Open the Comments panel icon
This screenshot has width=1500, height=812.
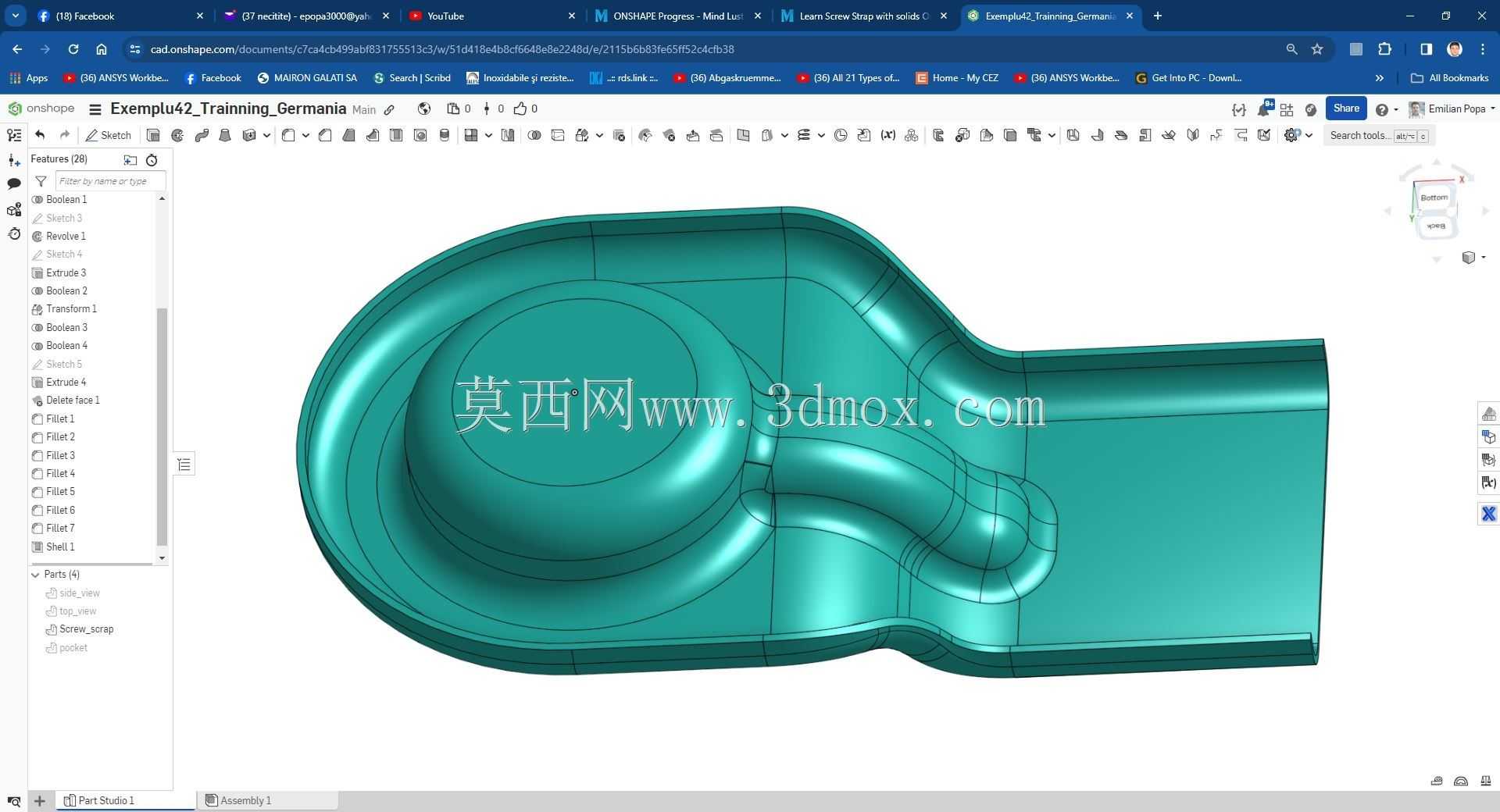(14, 184)
